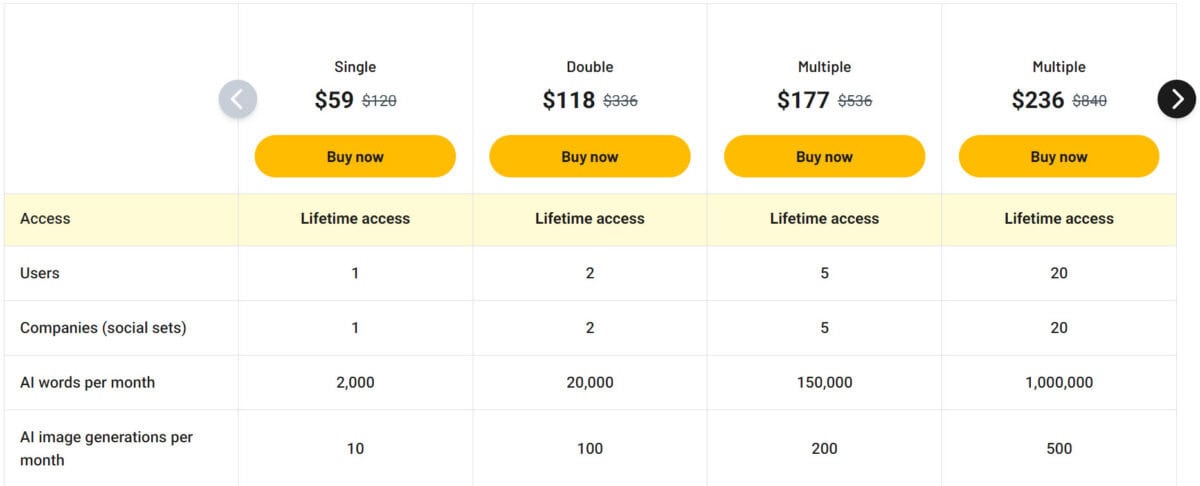Select the Users row label
This screenshot has width=1200, height=486.
[40, 273]
